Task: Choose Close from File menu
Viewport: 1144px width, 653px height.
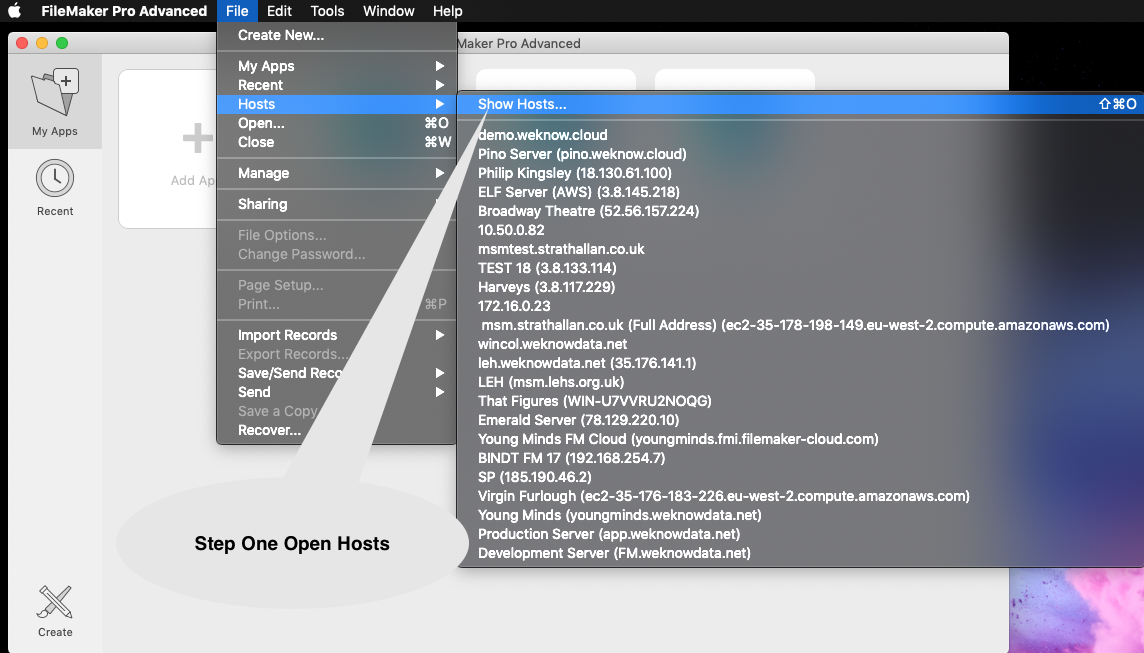Action: click(337, 142)
